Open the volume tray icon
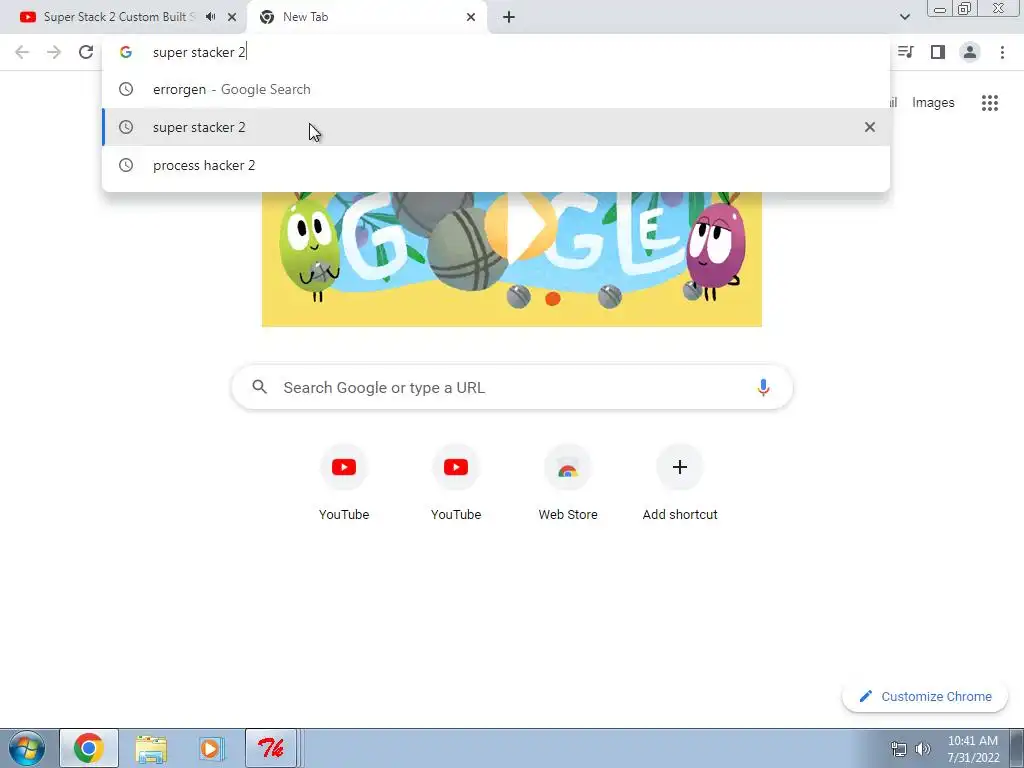The image size is (1024, 768). click(x=923, y=749)
